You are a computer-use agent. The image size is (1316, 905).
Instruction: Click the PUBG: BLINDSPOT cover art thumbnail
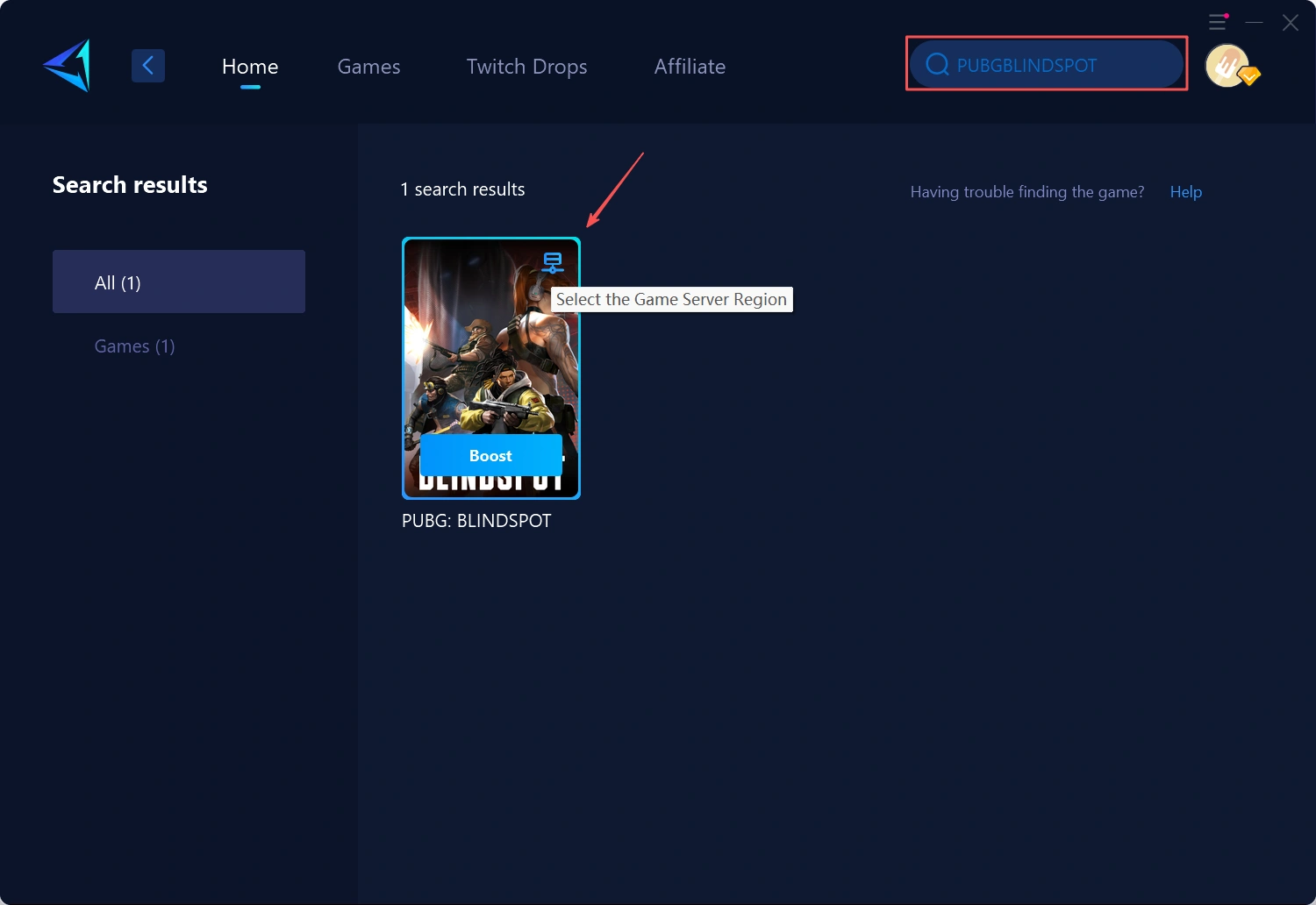tap(490, 351)
